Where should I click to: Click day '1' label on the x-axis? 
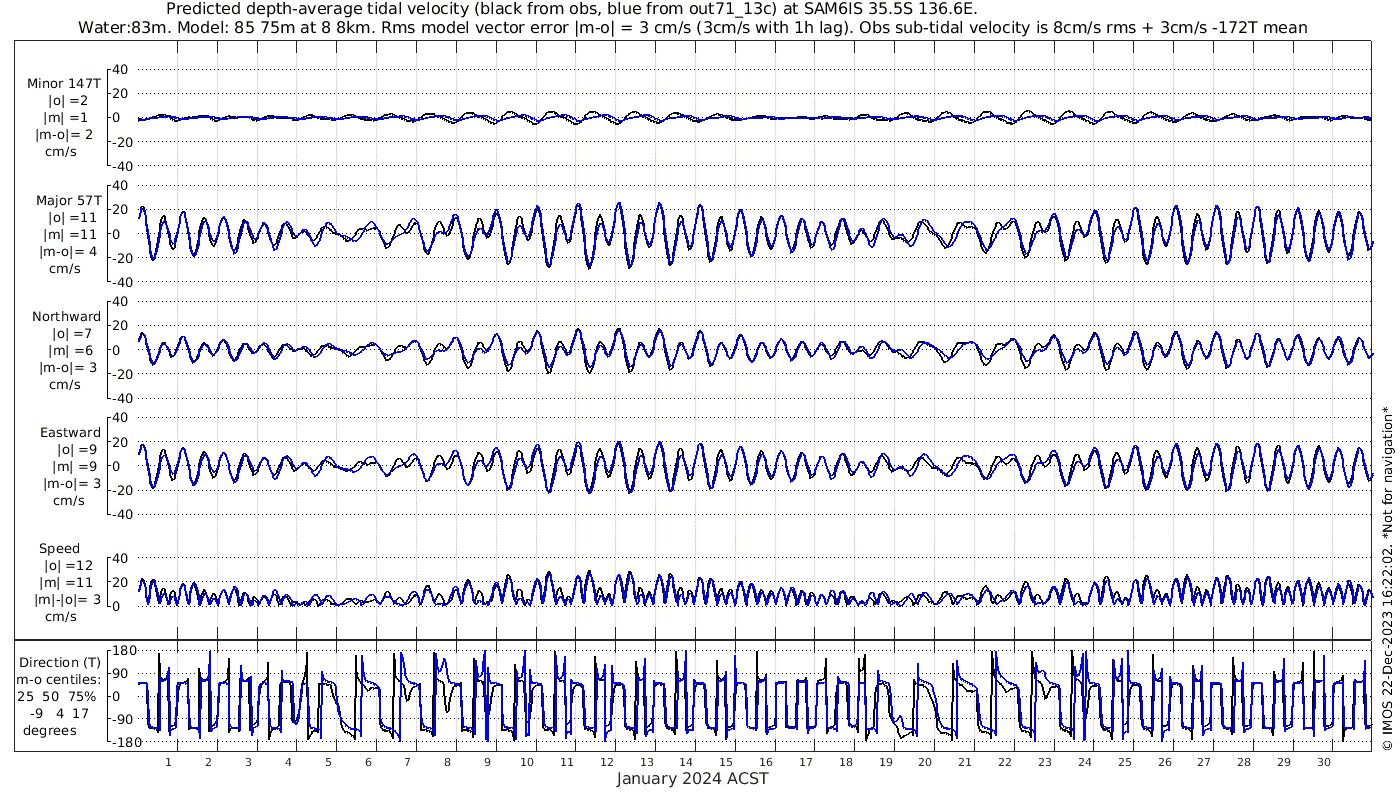(x=169, y=762)
